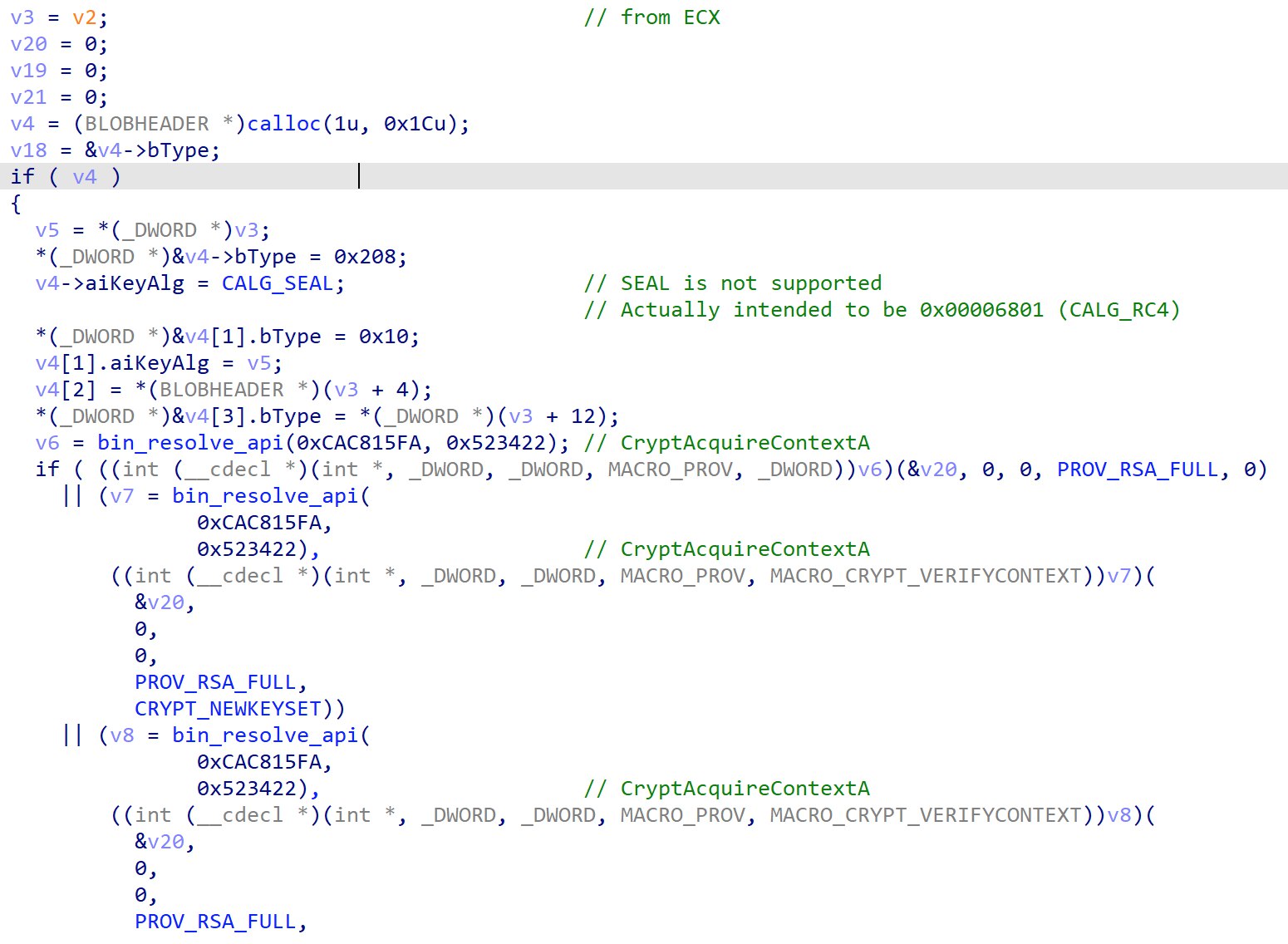
Task: Select the '// from ECX' comment
Action: 651,17
